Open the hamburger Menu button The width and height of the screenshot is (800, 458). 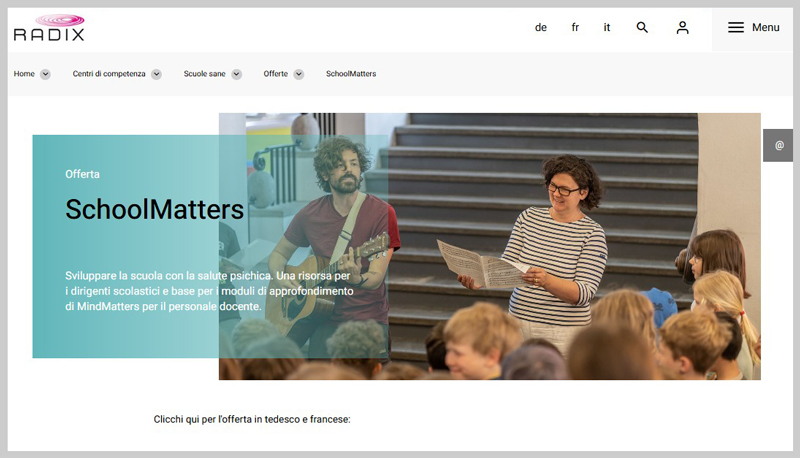tap(753, 28)
